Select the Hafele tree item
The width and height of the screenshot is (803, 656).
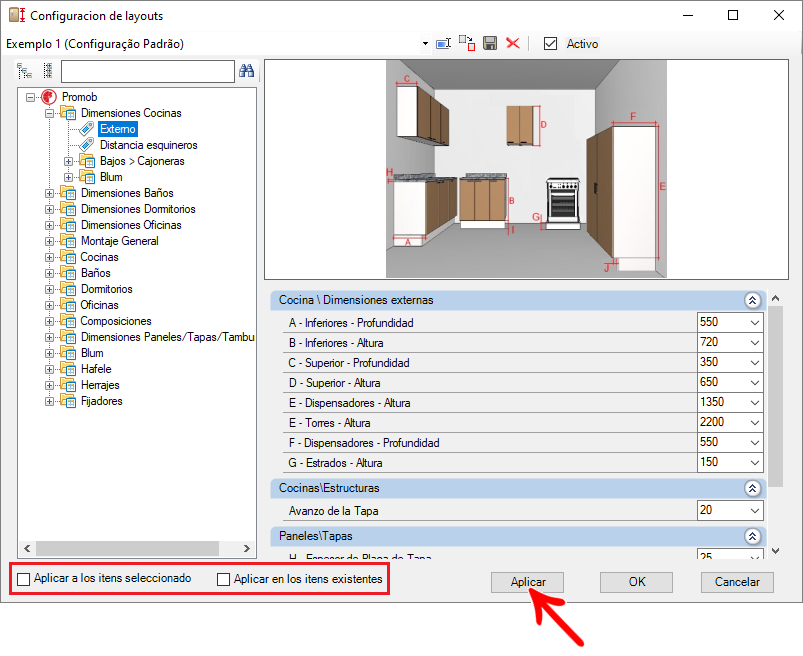click(x=95, y=369)
